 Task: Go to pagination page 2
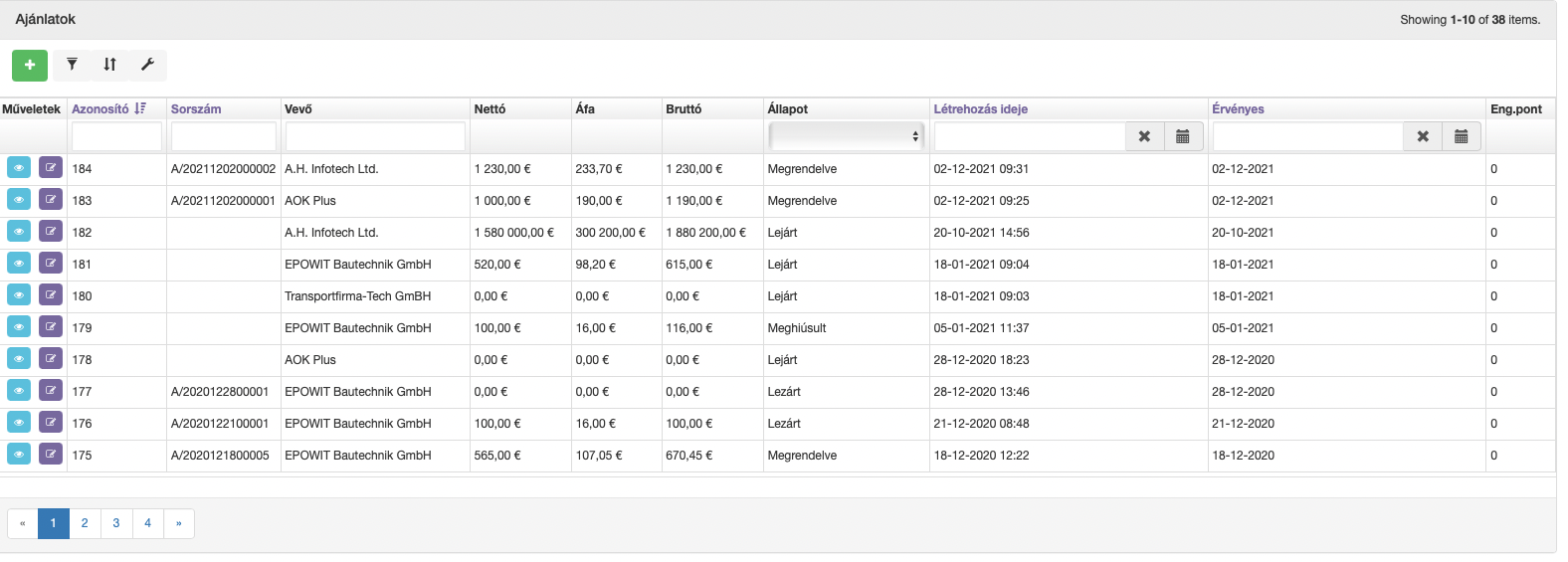(85, 523)
